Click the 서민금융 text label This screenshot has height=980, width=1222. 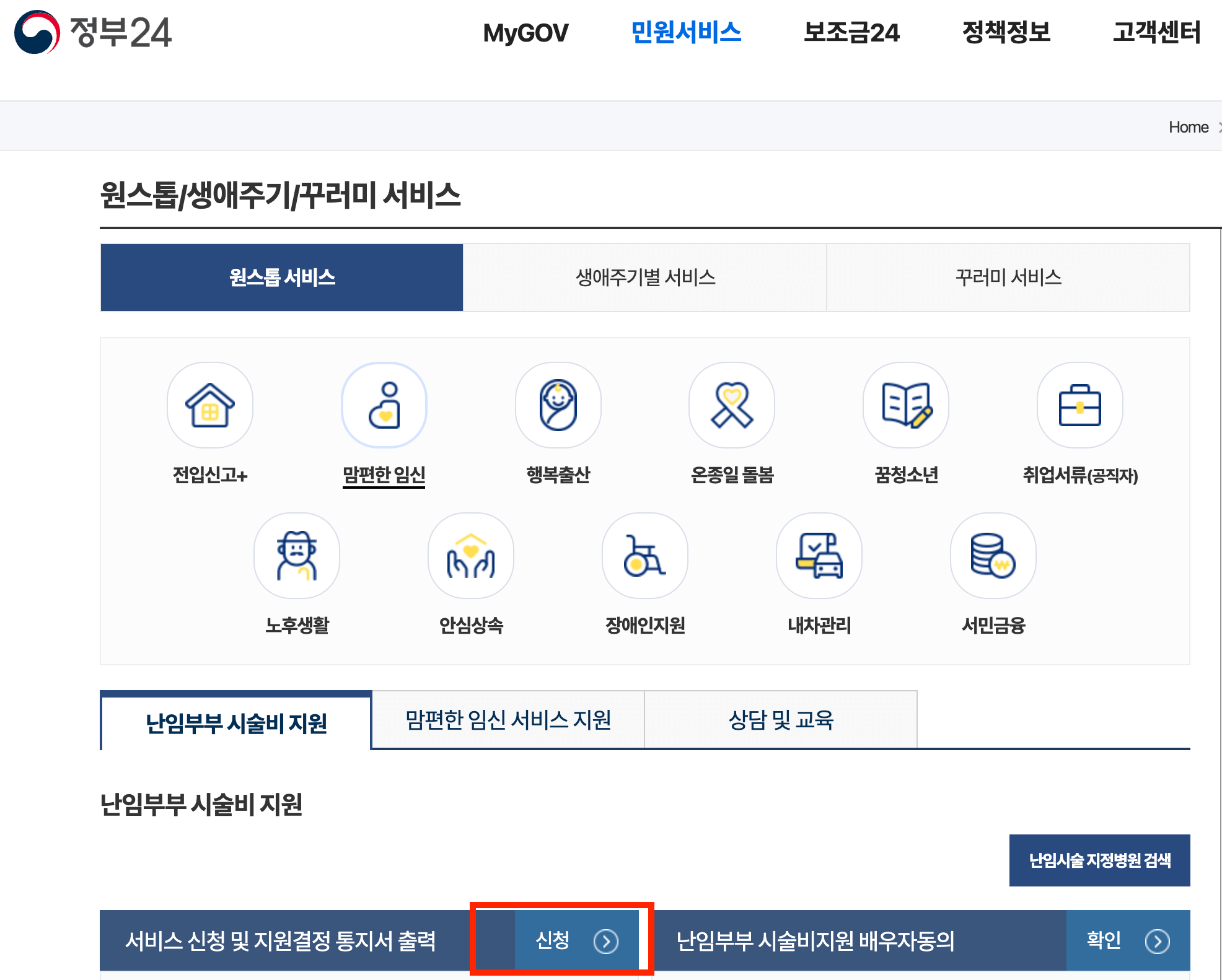993,626
